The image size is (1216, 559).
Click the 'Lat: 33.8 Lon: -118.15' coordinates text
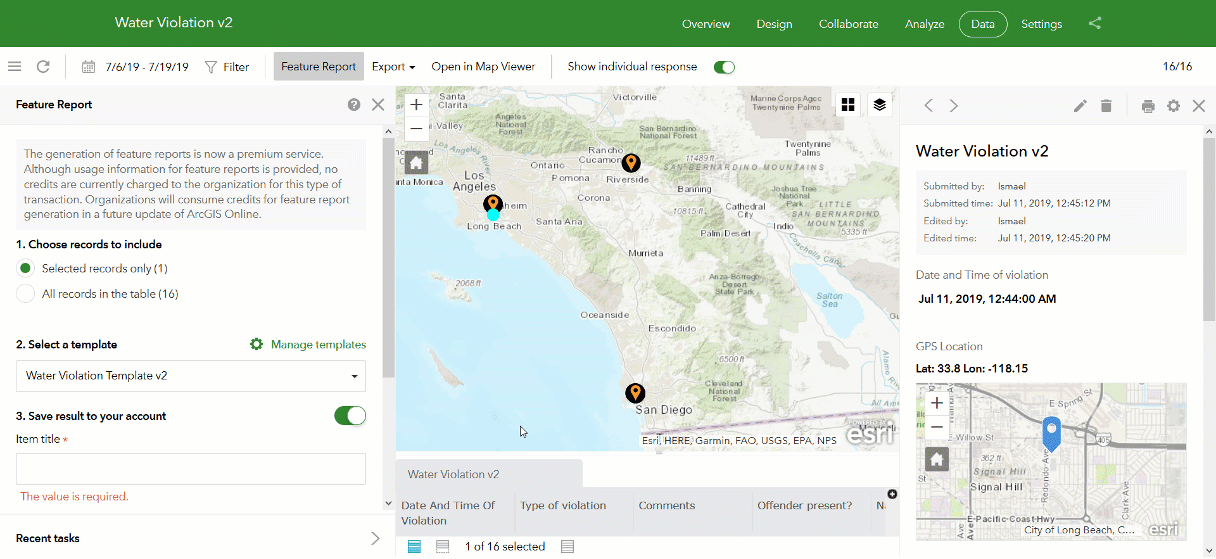click(x=972, y=368)
